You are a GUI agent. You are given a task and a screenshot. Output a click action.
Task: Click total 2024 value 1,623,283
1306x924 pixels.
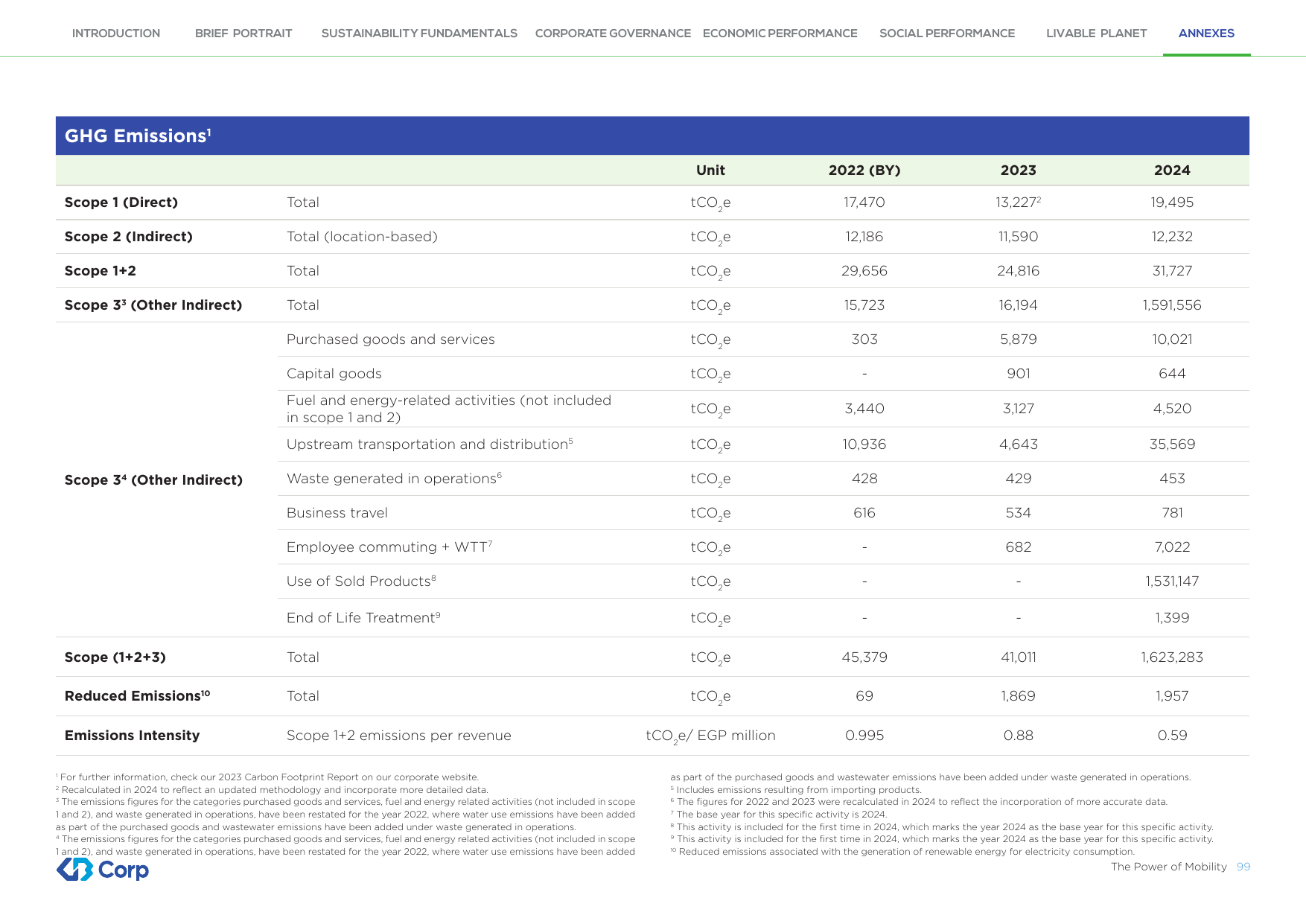click(x=1172, y=657)
